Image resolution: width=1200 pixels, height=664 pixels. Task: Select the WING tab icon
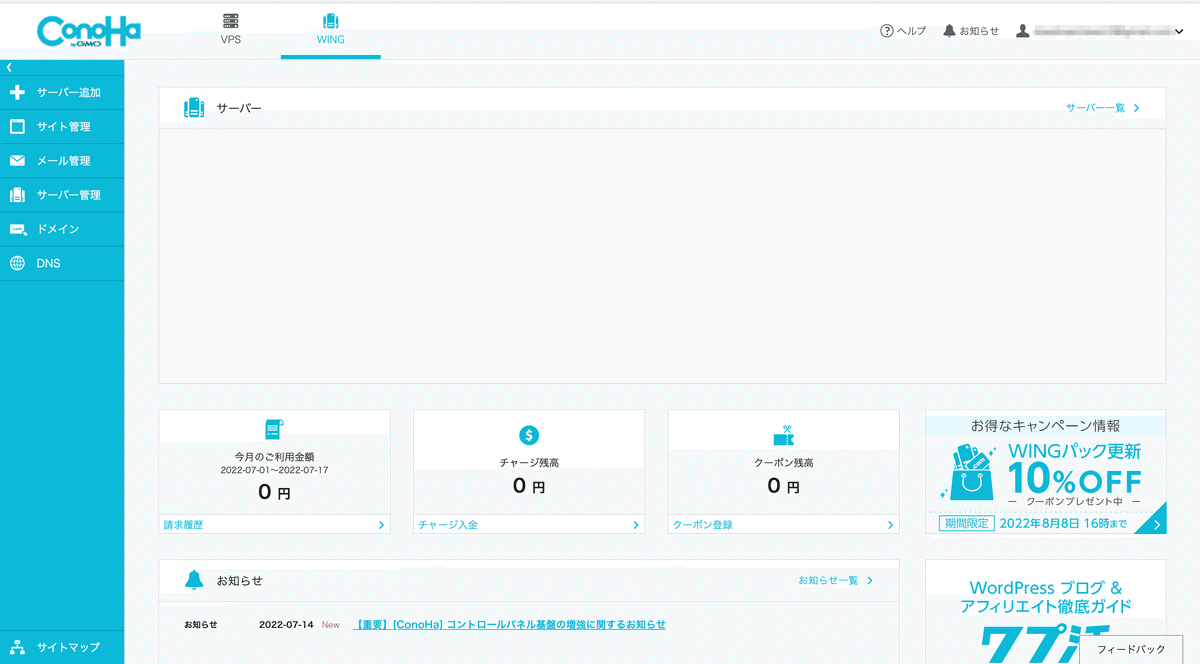coord(331,21)
